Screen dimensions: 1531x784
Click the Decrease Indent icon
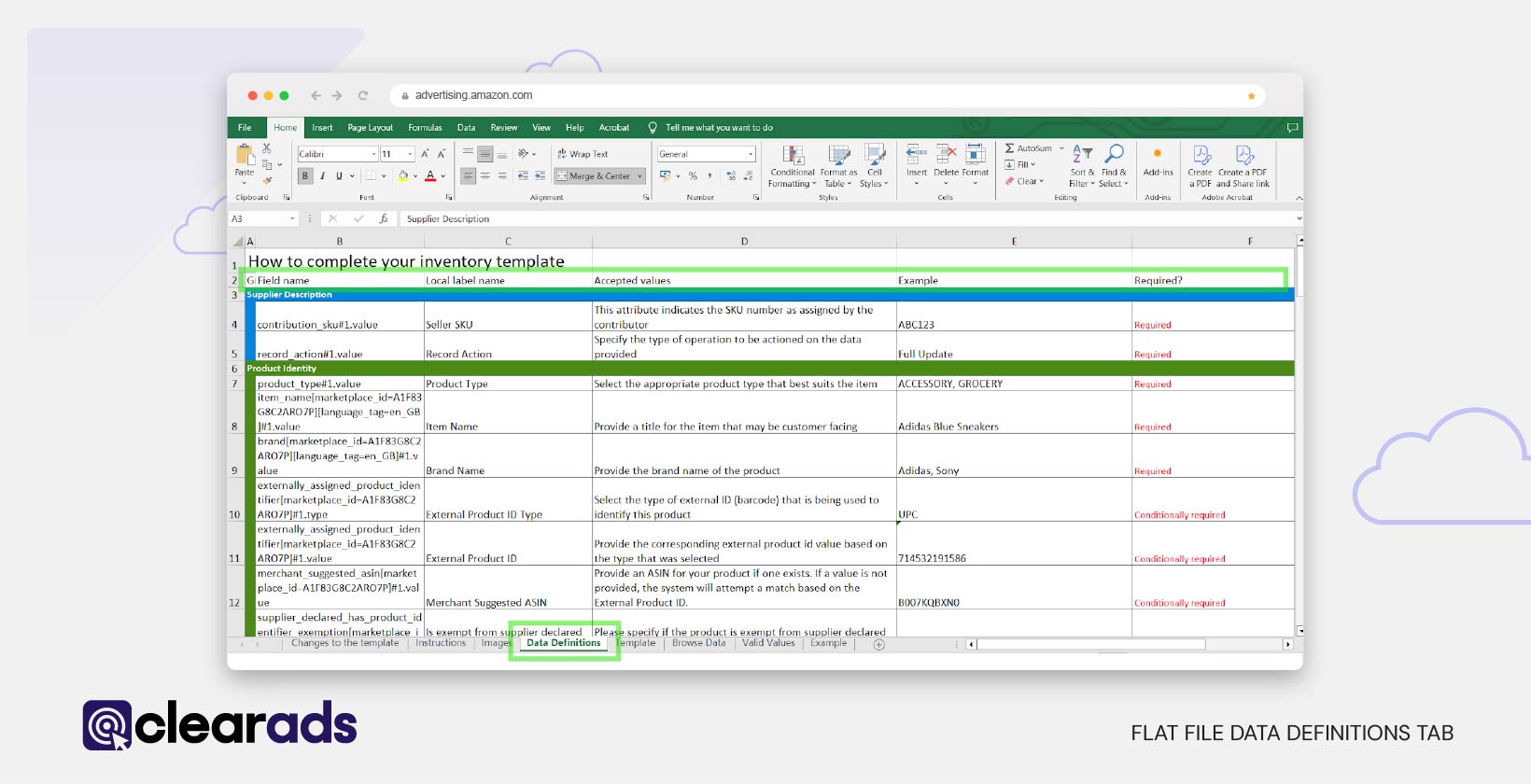(x=523, y=175)
